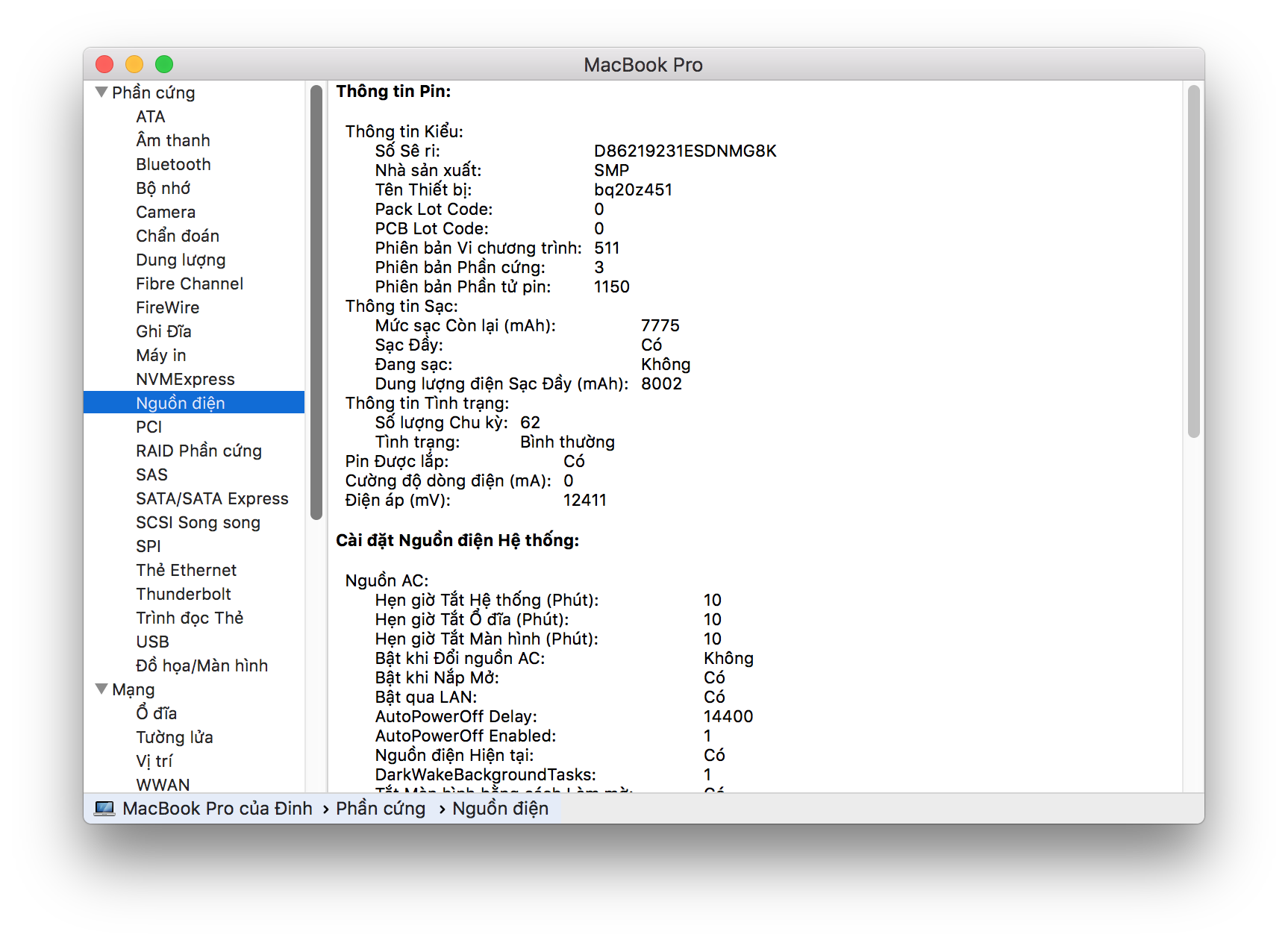Show the Bộ nhớ memory information
1288x943 pixels.
point(163,188)
